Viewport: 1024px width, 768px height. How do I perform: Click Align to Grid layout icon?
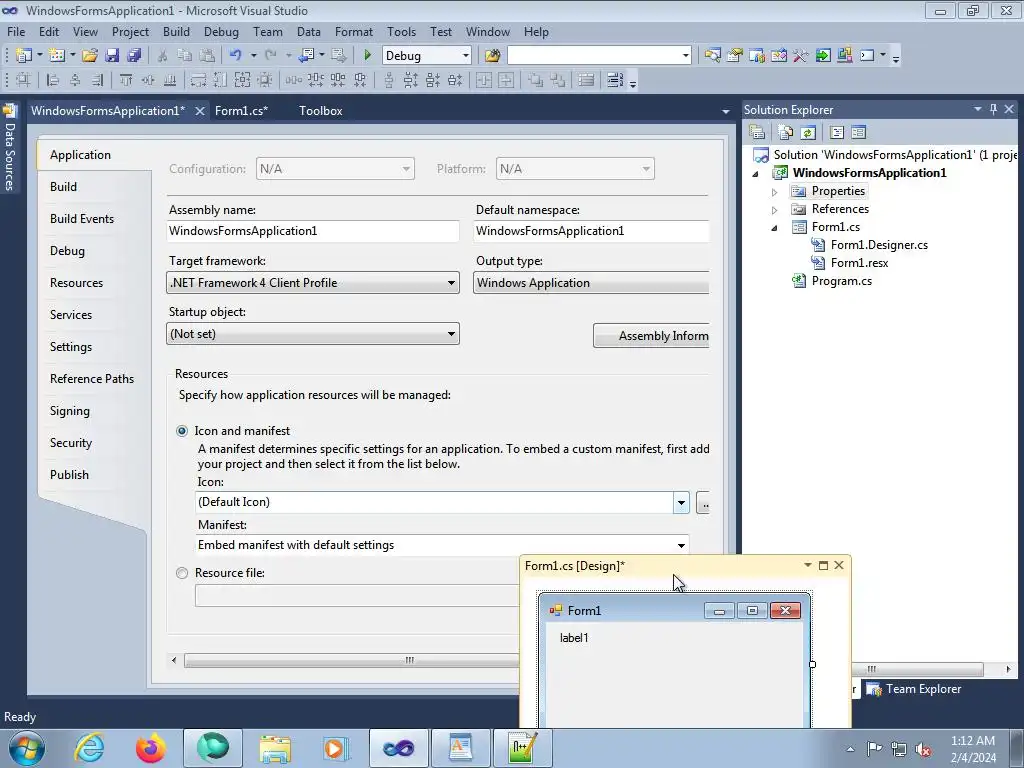tap(24, 80)
